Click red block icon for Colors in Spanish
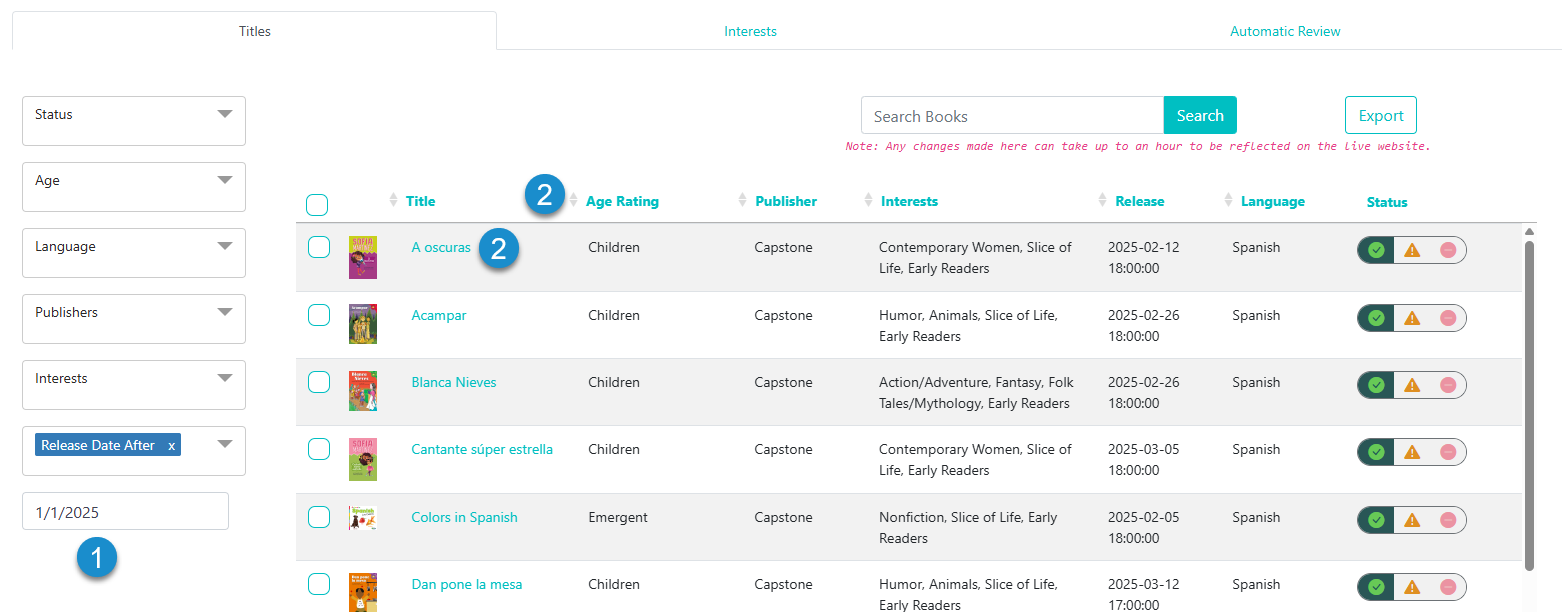 1447,520
